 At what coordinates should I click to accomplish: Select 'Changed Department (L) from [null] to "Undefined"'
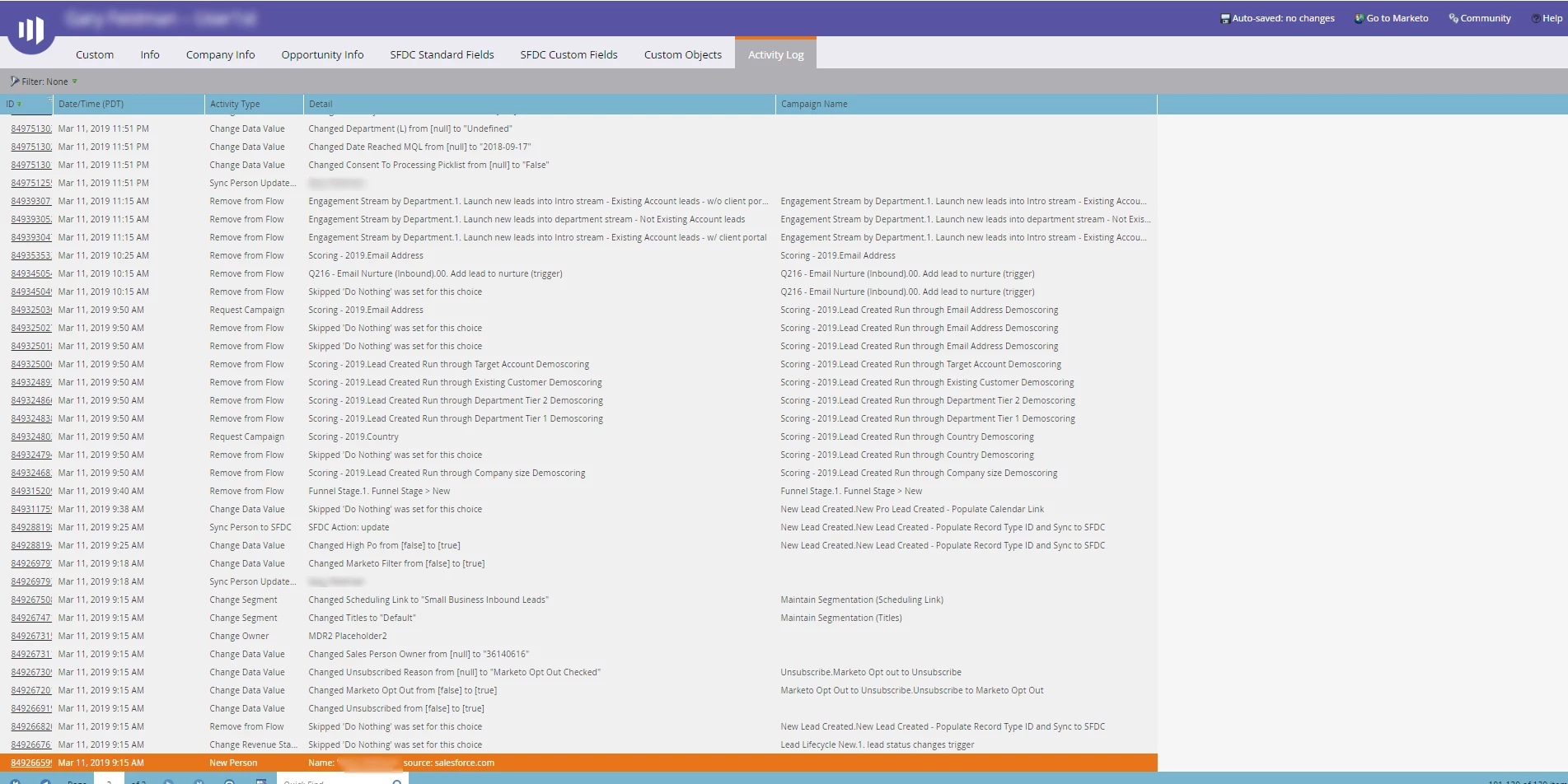coord(410,128)
